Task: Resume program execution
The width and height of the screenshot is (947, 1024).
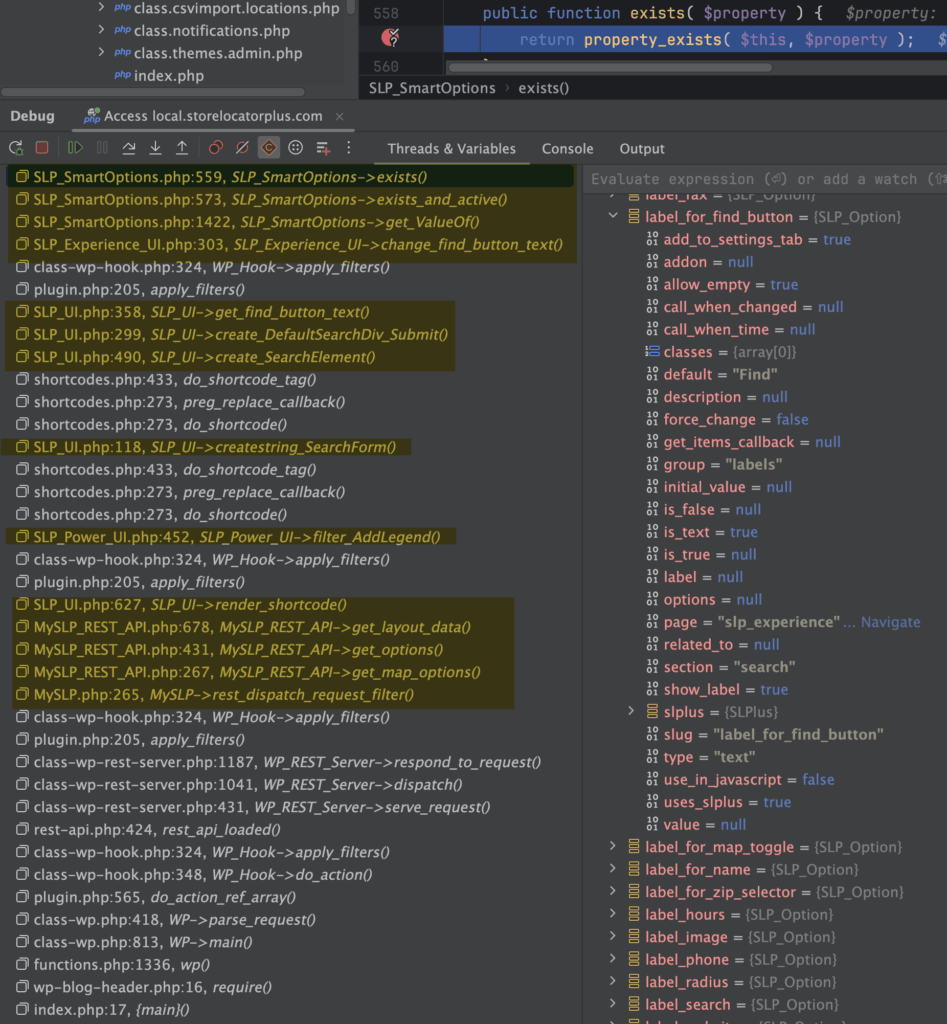Action: 75,148
